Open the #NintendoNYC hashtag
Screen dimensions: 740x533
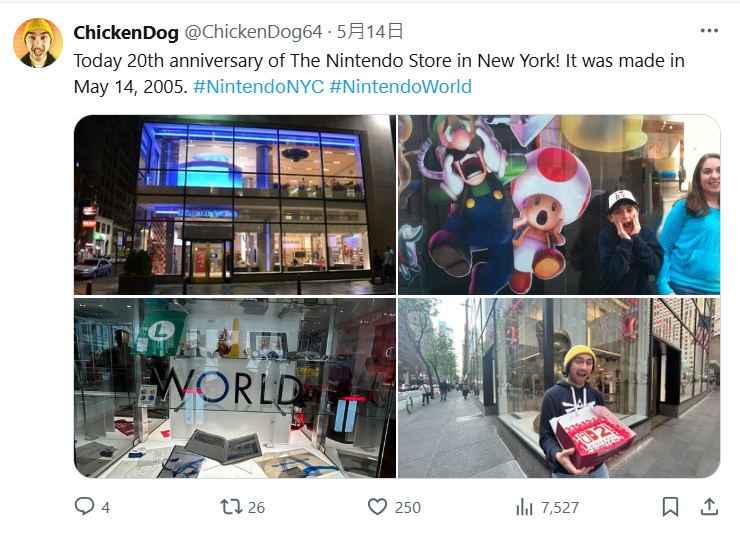tap(259, 86)
